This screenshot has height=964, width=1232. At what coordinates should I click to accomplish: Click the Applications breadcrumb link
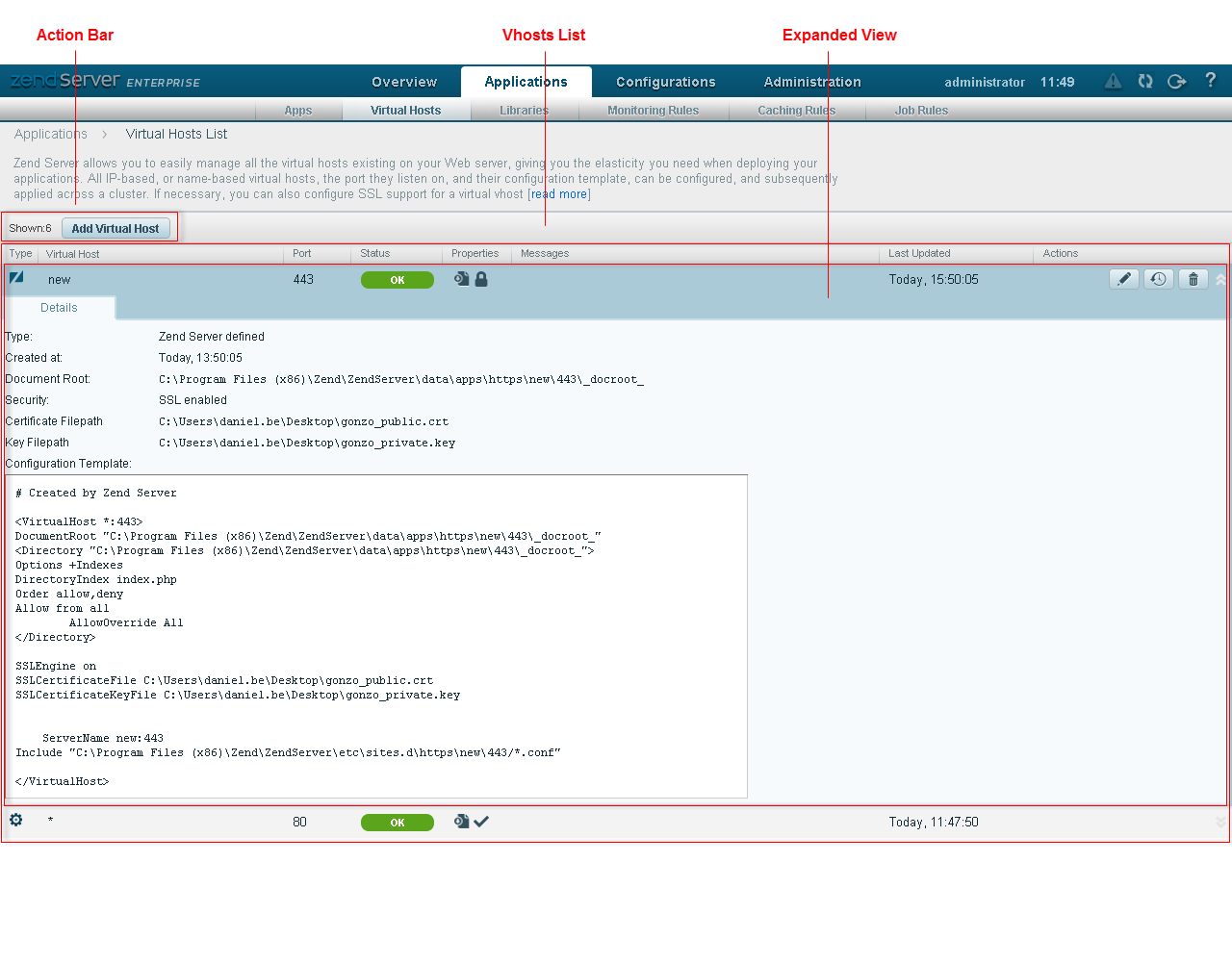(50, 134)
